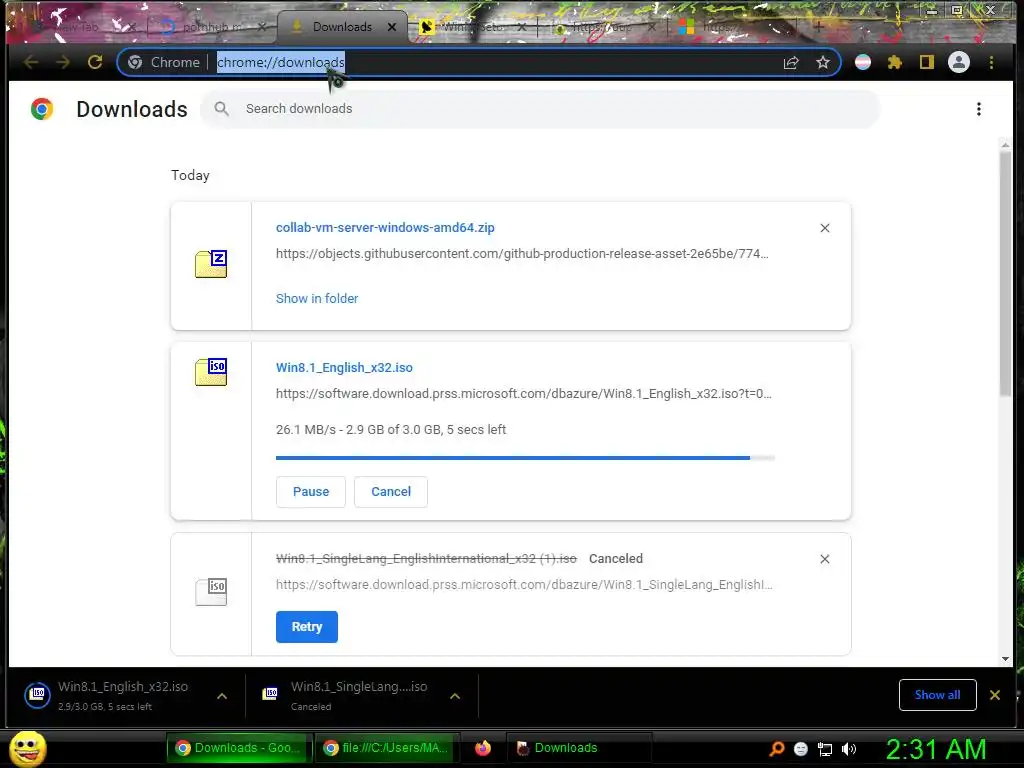Remove canceled Win8.1_SingleLang entry from list
Image resolution: width=1024 pixels, height=768 pixels.
pos(825,559)
